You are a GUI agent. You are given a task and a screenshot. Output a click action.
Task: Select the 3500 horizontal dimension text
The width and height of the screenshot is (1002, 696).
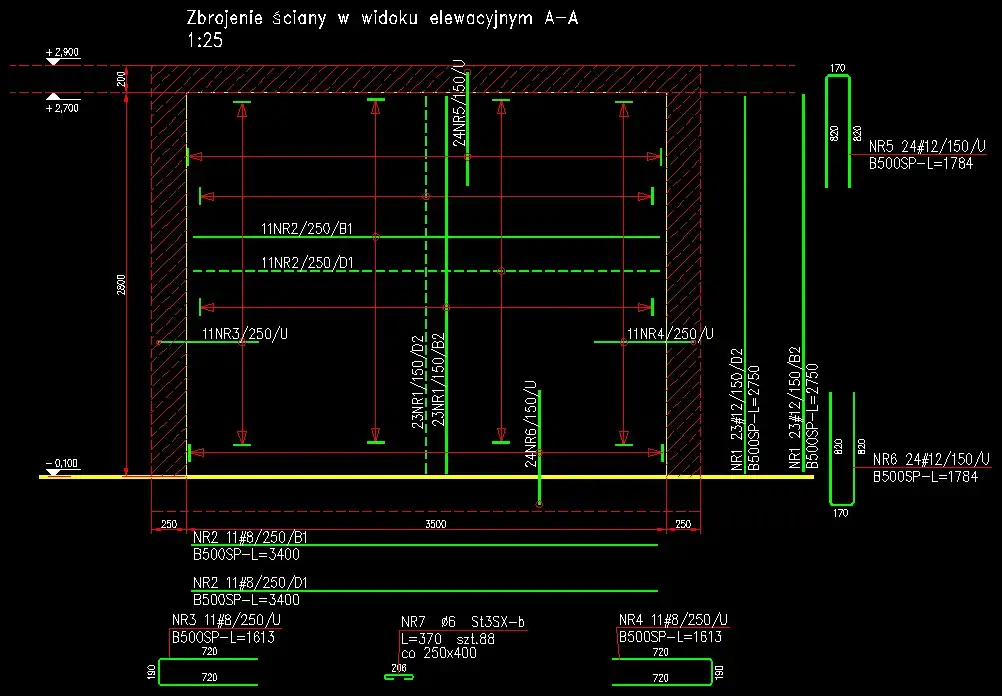(x=436, y=523)
